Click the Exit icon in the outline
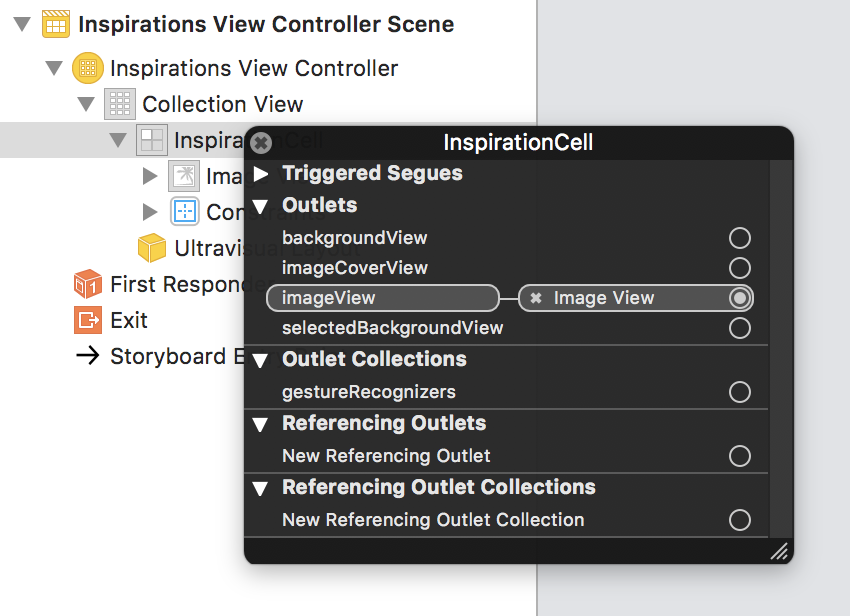The width and height of the screenshot is (850, 616). pyautogui.click(x=88, y=320)
